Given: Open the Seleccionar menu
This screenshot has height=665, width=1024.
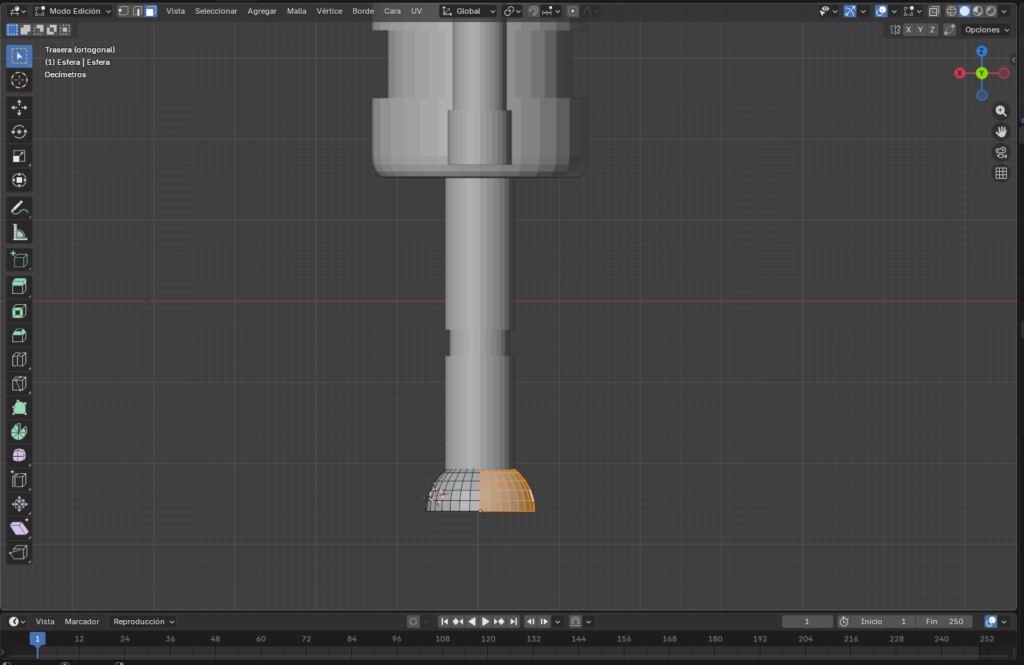Looking at the screenshot, I should tap(216, 11).
